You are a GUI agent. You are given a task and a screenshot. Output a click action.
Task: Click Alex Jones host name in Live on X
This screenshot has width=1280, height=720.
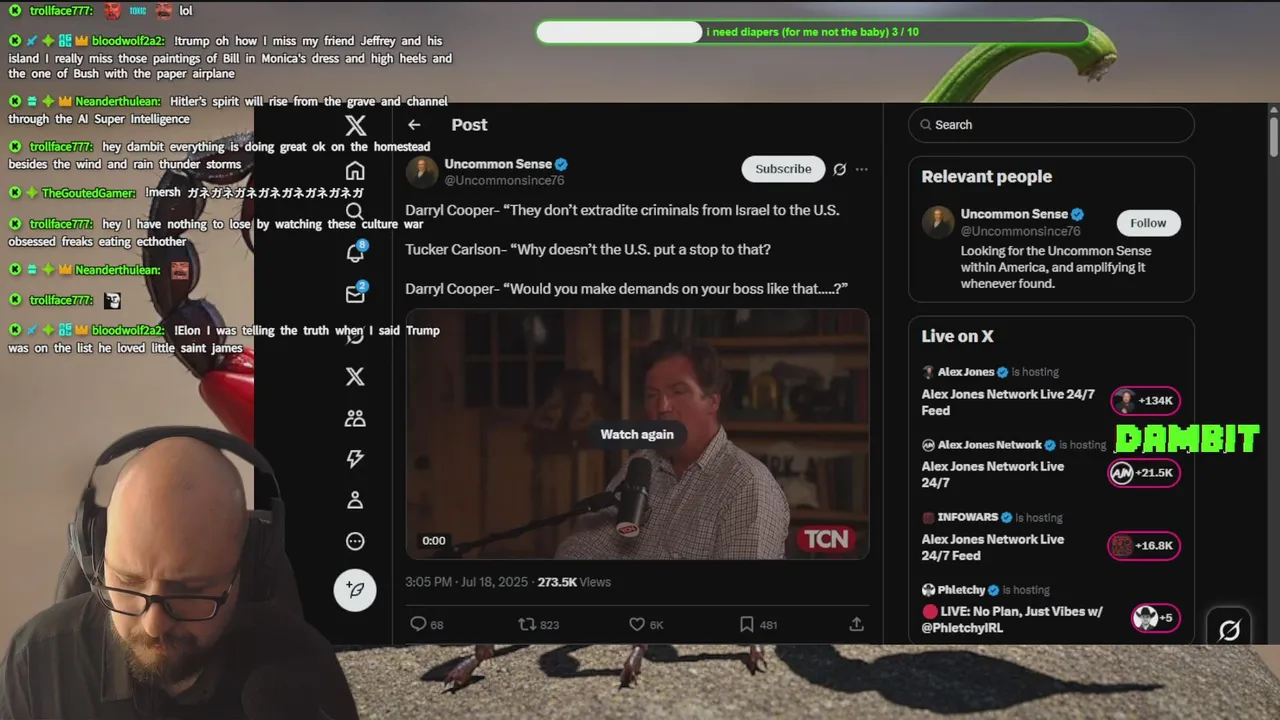[966, 372]
